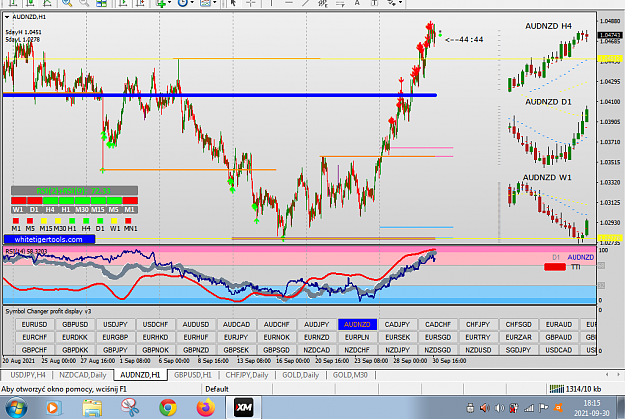
Task: Open the add indicators list
Action: click(161, 3)
